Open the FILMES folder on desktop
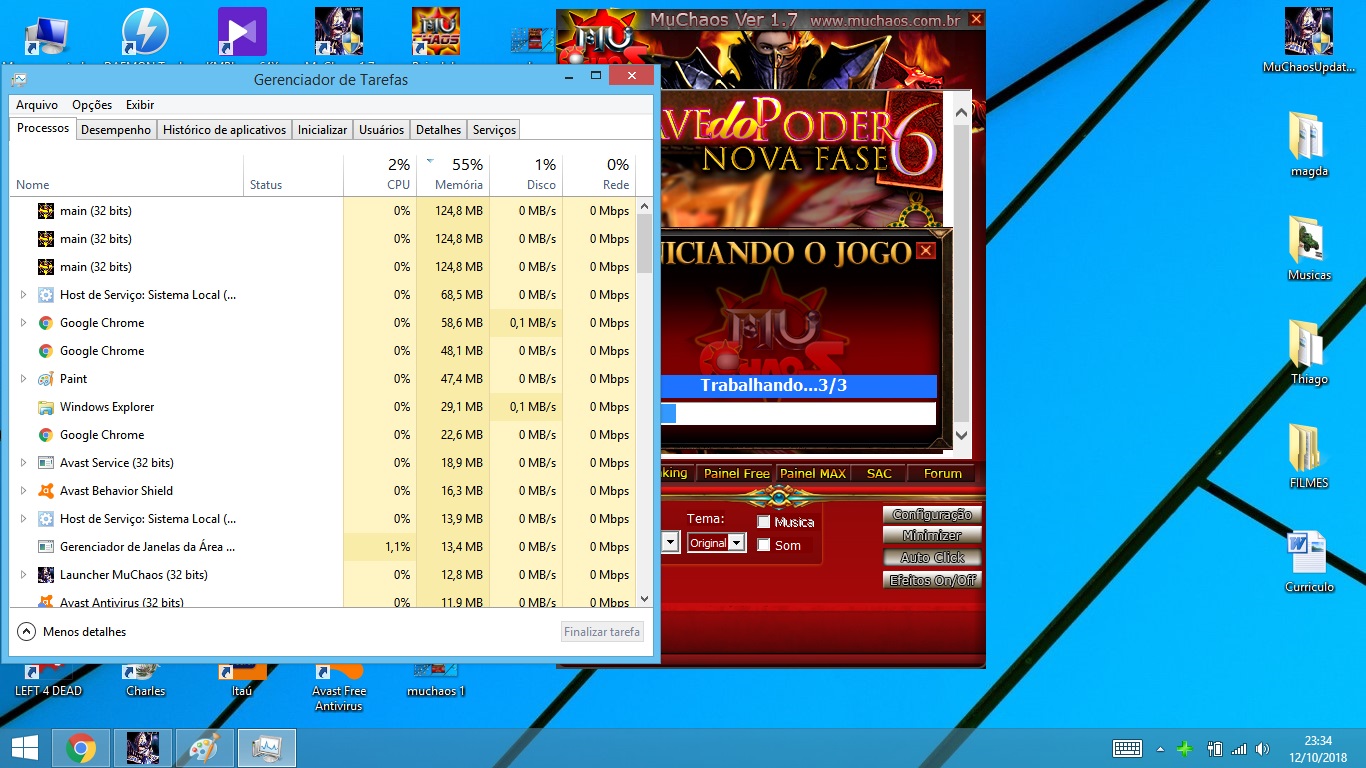The height and width of the screenshot is (768, 1366). pyautogui.click(x=1309, y=455)
